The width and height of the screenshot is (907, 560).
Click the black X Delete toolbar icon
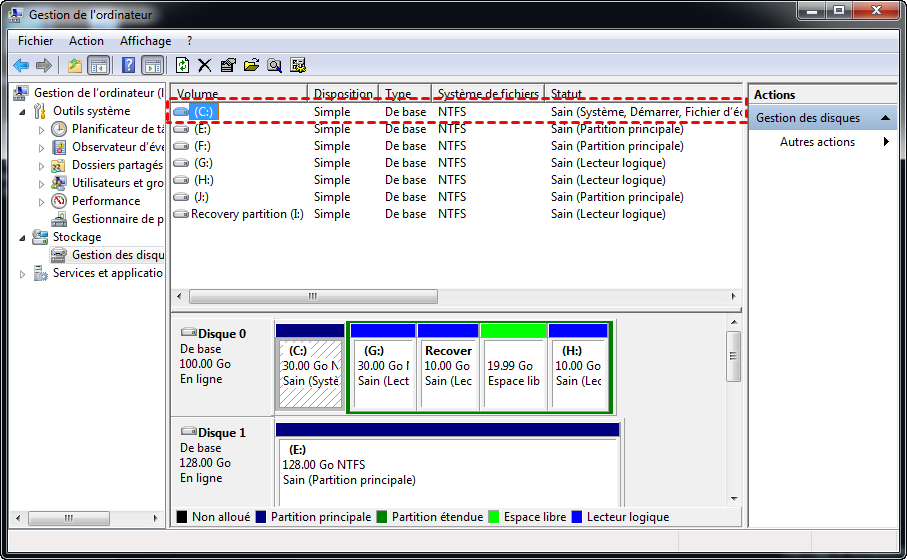(x=205, y=65)
